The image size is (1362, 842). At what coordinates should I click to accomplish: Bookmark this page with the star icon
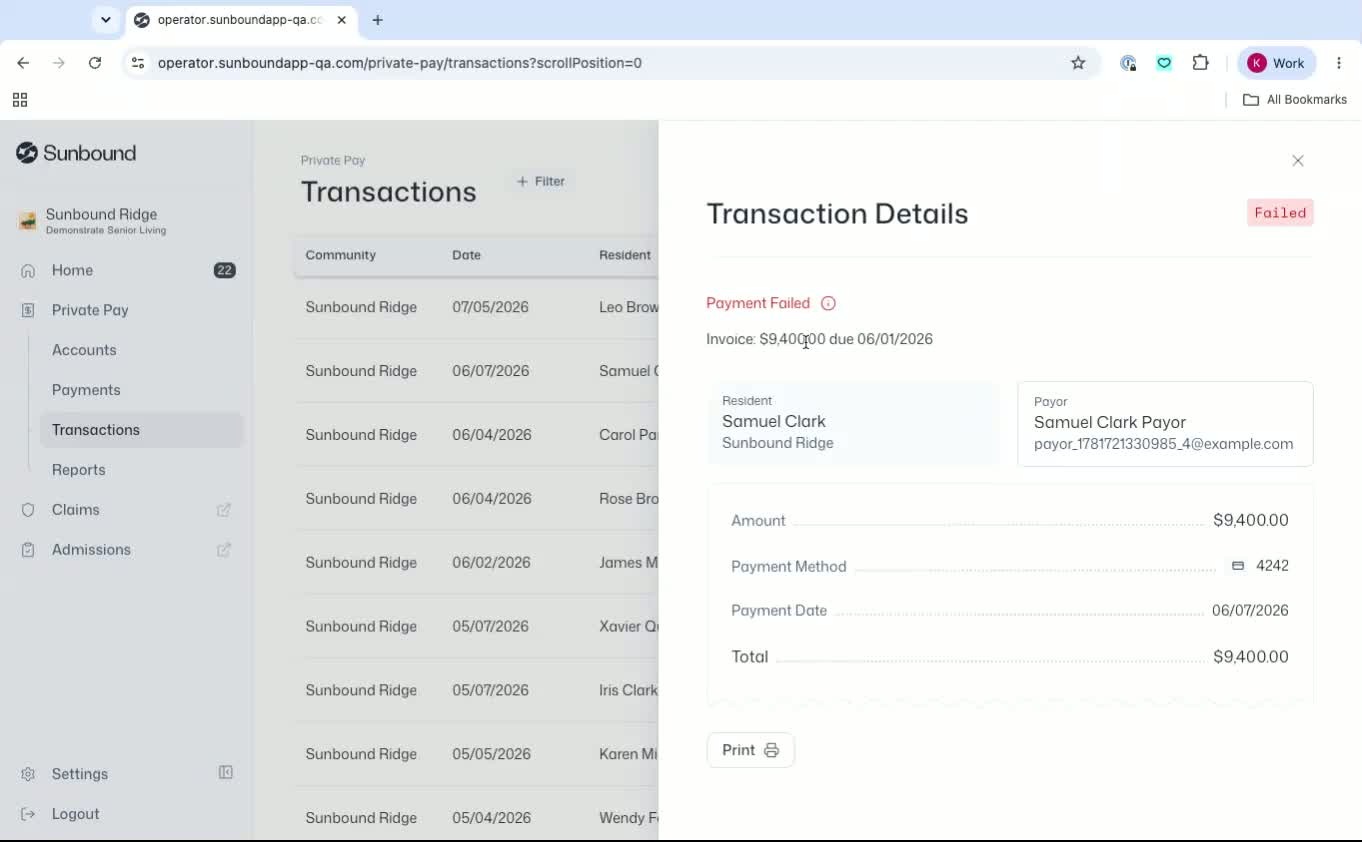click(1078, 63)
